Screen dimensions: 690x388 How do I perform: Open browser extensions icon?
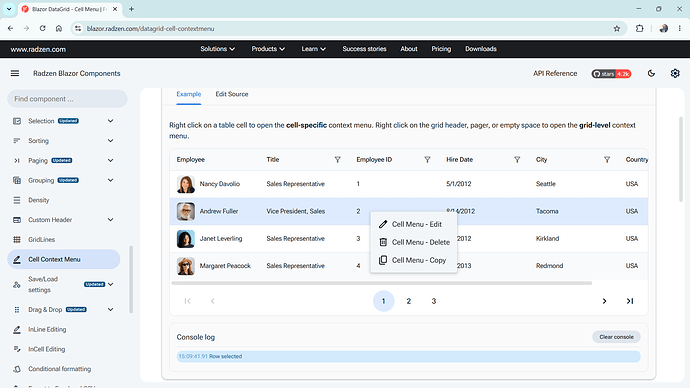639,29
